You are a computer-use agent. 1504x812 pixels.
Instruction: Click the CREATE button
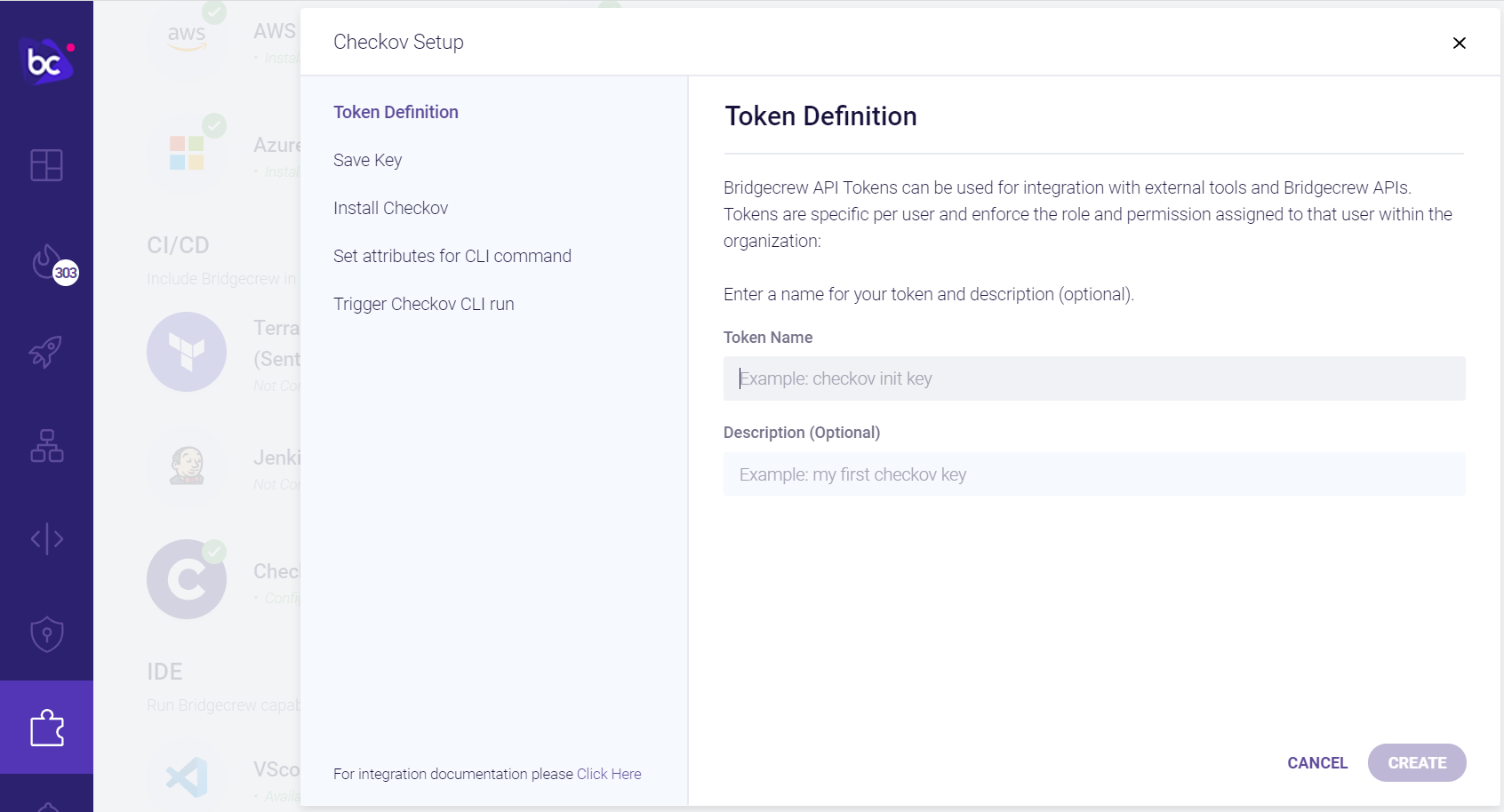click(x=1416, y=763)
